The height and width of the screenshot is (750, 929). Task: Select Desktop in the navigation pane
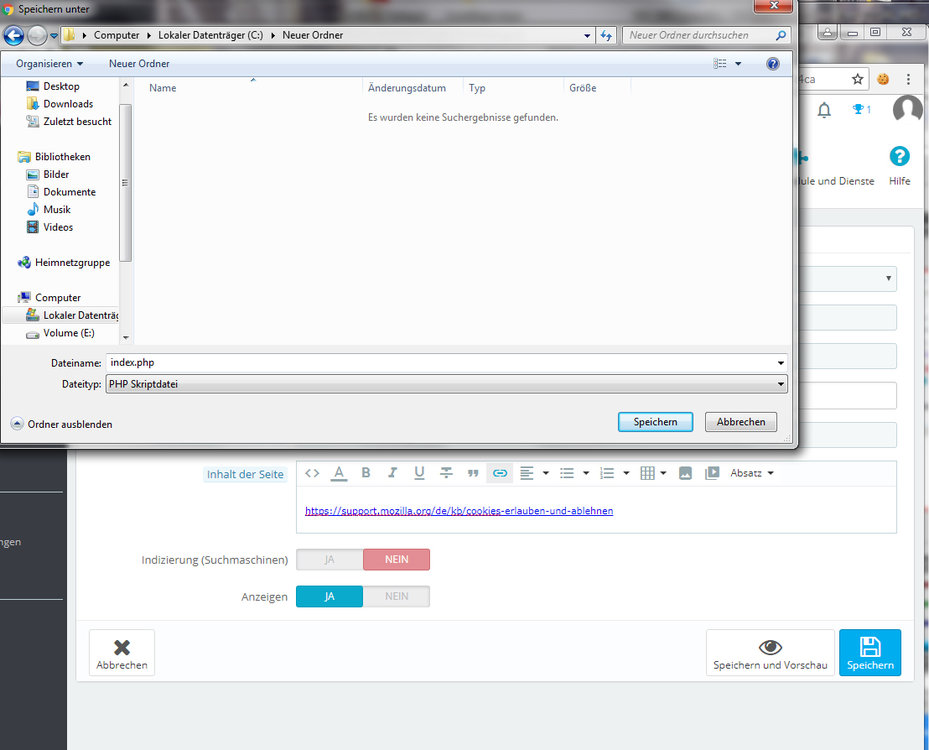[x=61, y=86]
